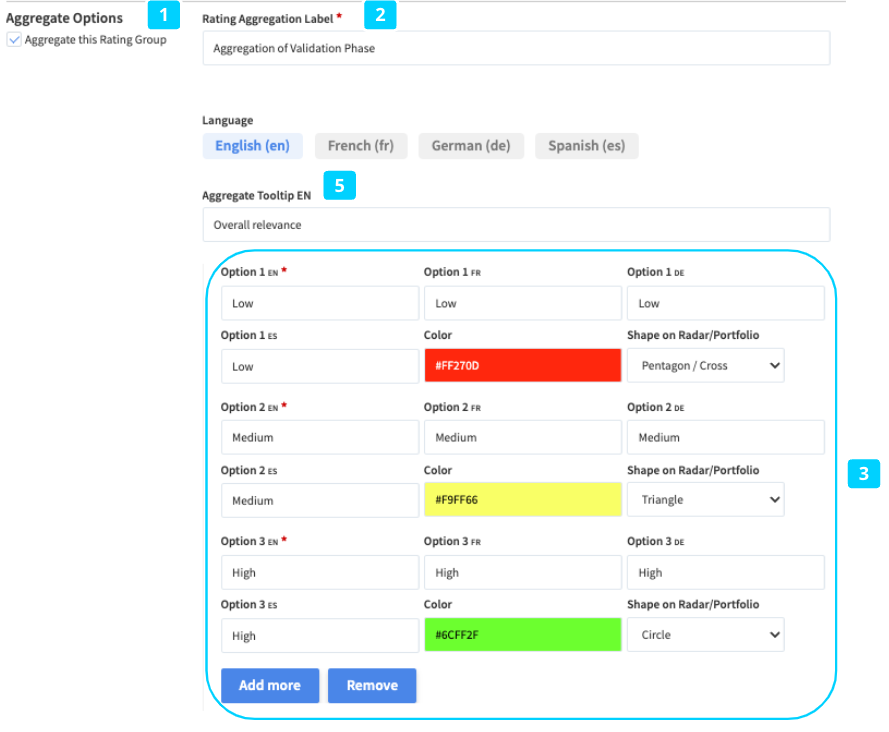
Task: Select the Spanish (es) language tab
Action: tap(586, 146)
